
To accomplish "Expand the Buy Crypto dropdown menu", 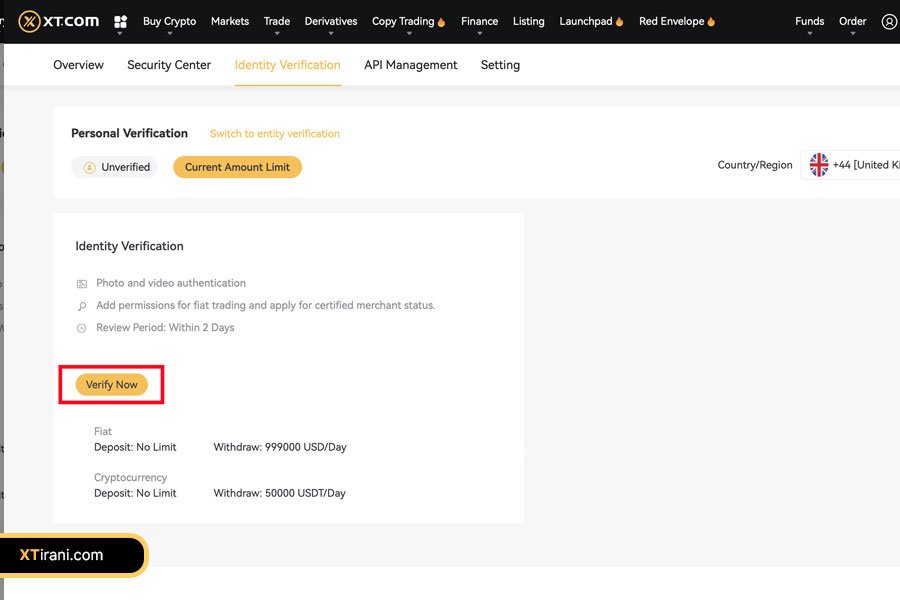I will pos(169,22).
